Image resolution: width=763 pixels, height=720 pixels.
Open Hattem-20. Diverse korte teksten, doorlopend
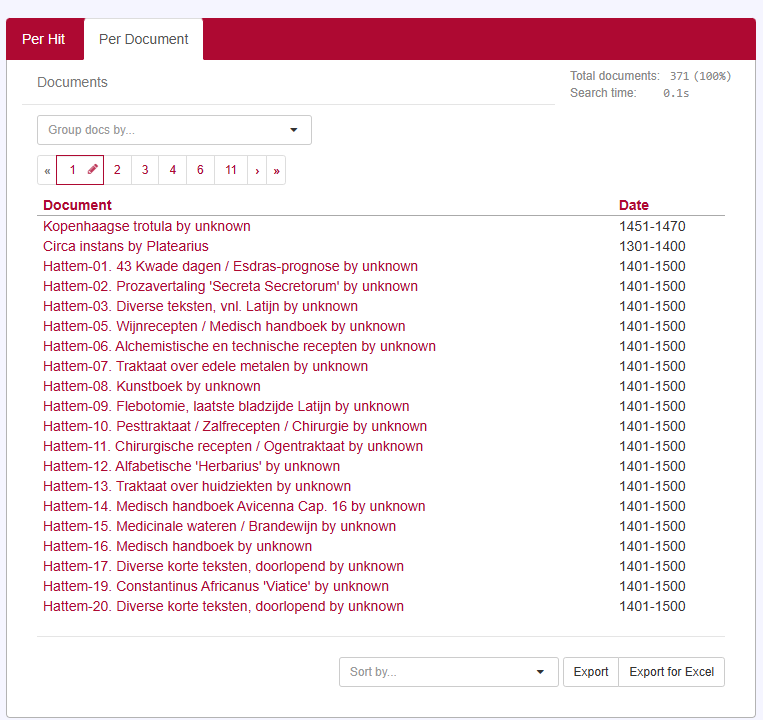223,606
